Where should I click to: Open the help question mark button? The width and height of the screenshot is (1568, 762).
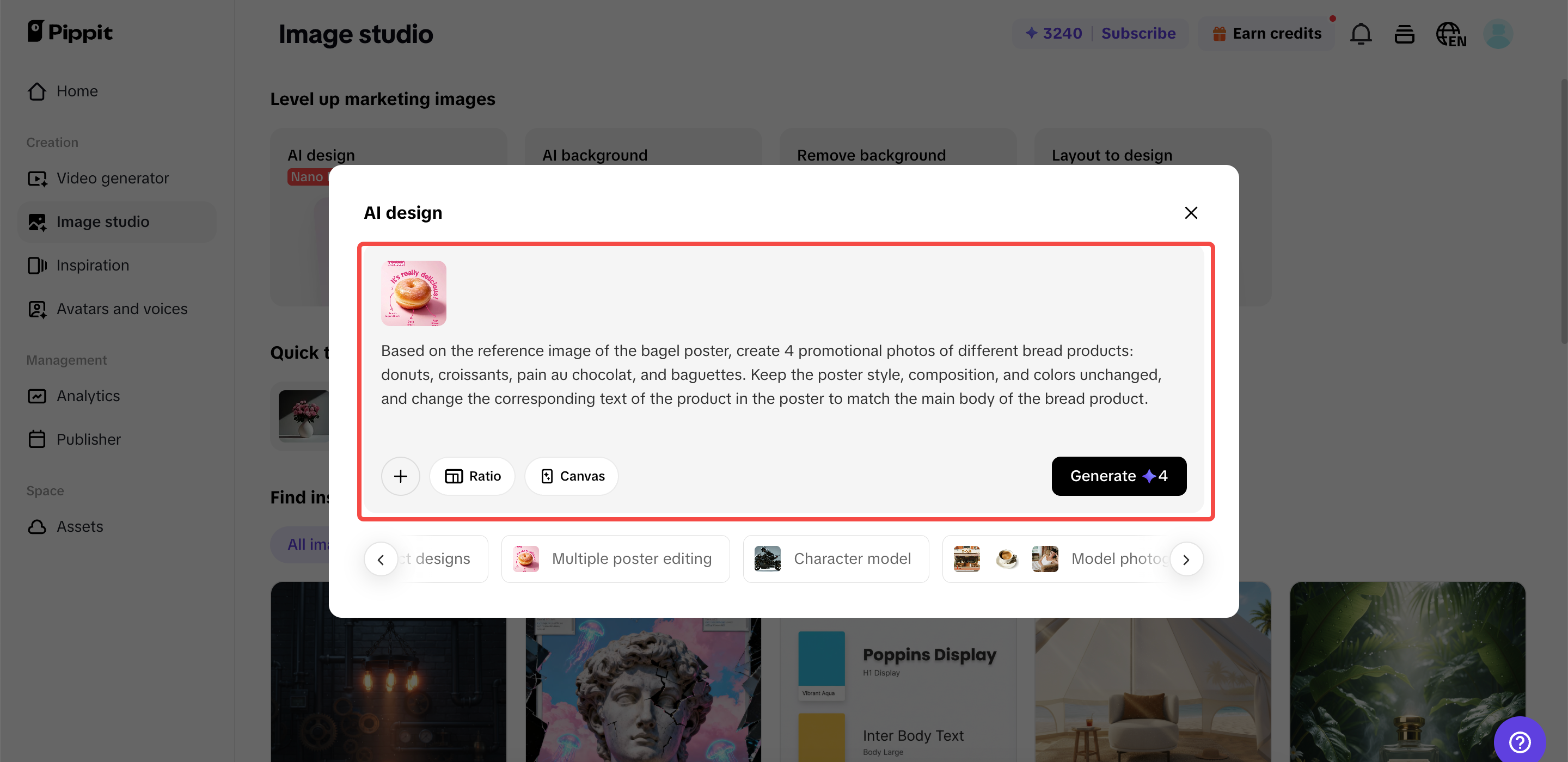click(x=1520, y=741)
